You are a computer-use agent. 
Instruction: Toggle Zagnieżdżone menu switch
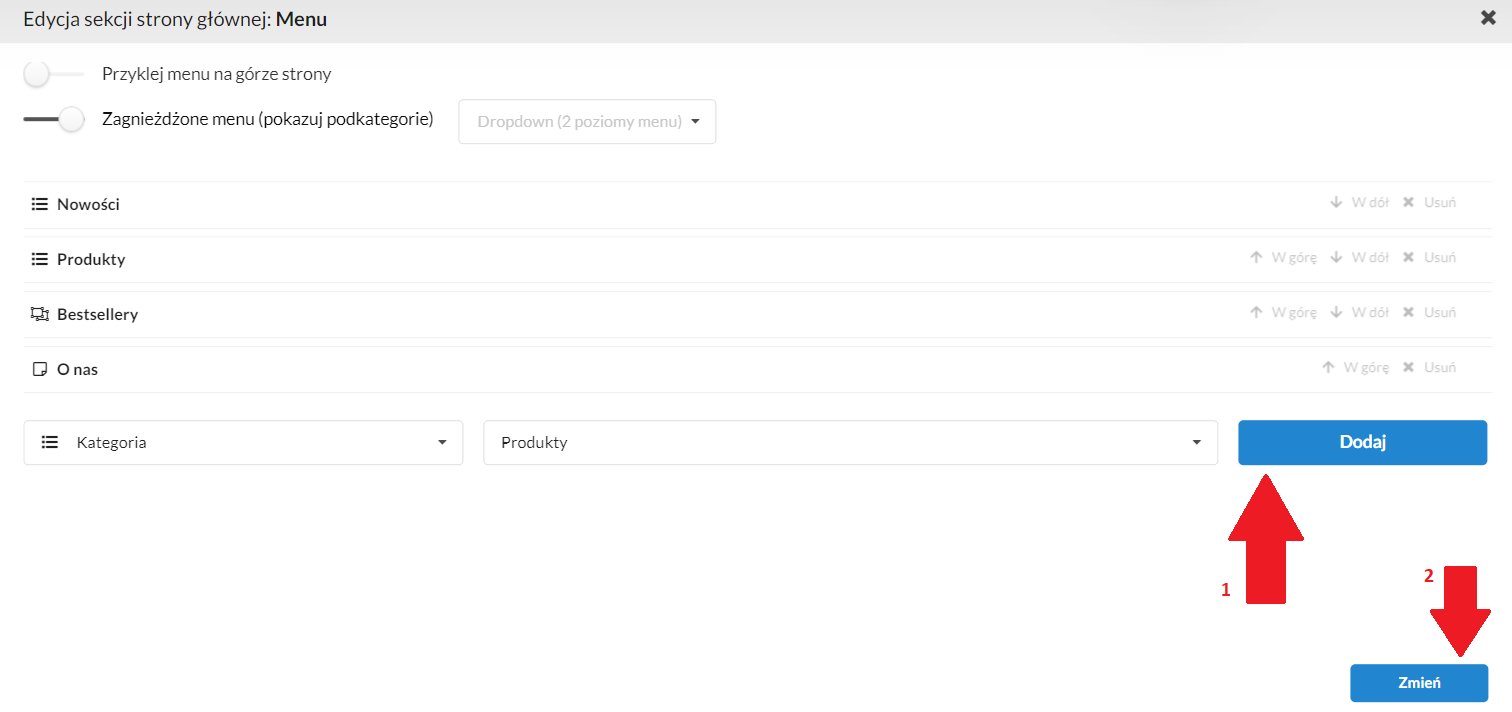tap(53, 119)
